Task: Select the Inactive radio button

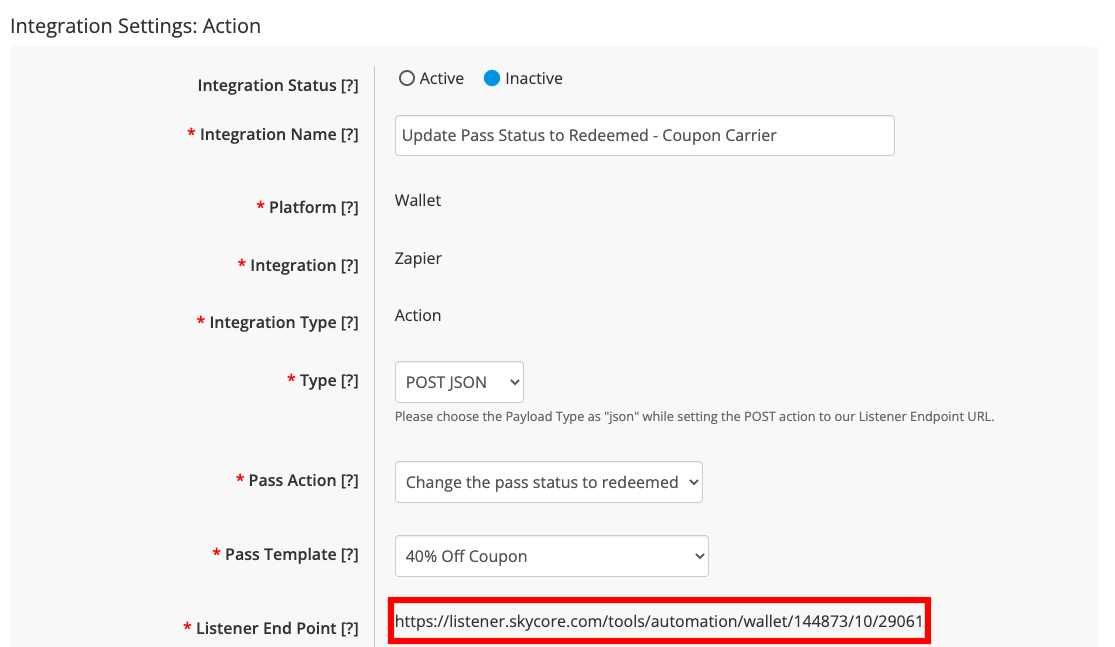Action: pyautogui.click(x=491, y=78)
